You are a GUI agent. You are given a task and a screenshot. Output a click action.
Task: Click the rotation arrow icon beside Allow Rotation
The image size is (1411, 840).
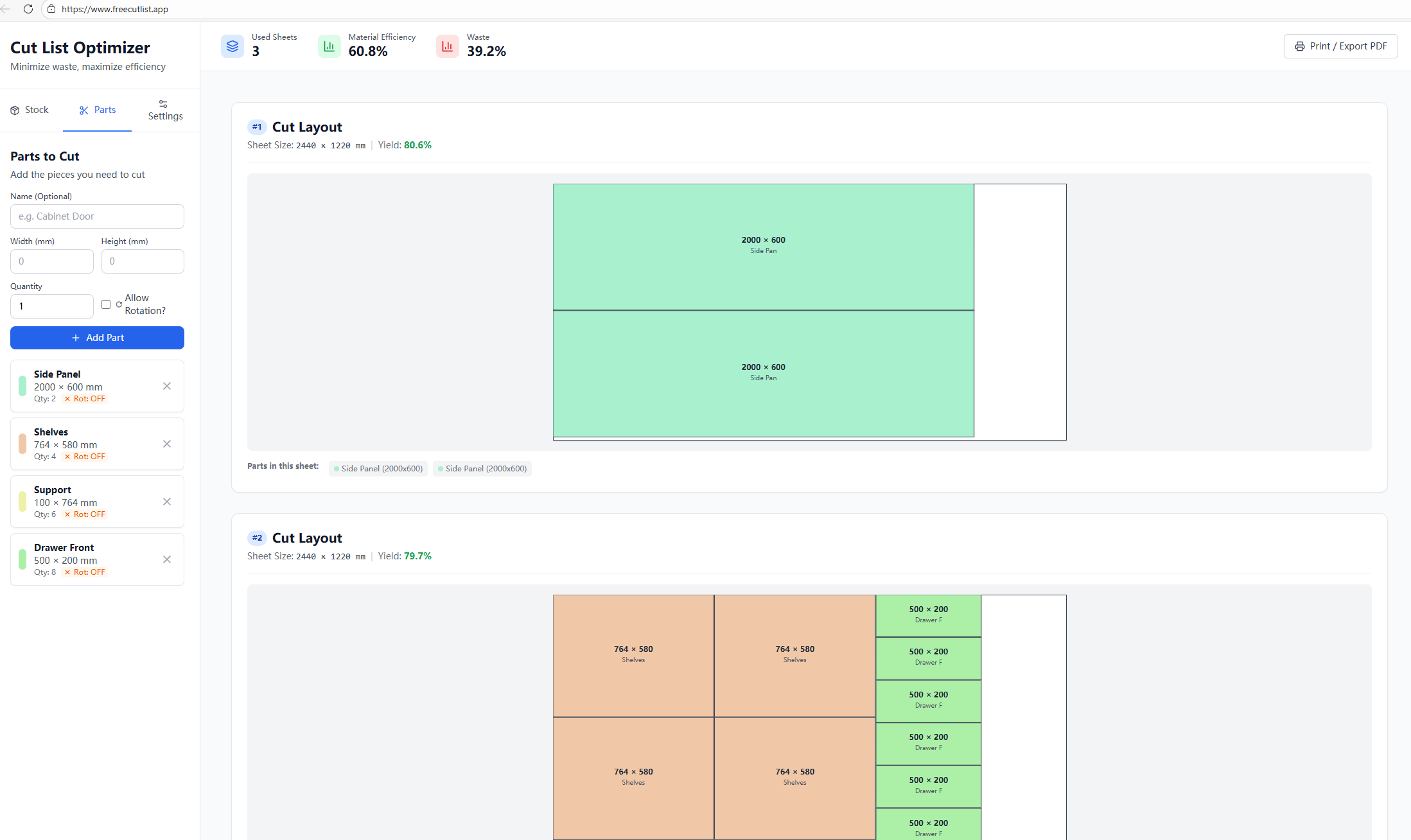[x=119, y=304]
